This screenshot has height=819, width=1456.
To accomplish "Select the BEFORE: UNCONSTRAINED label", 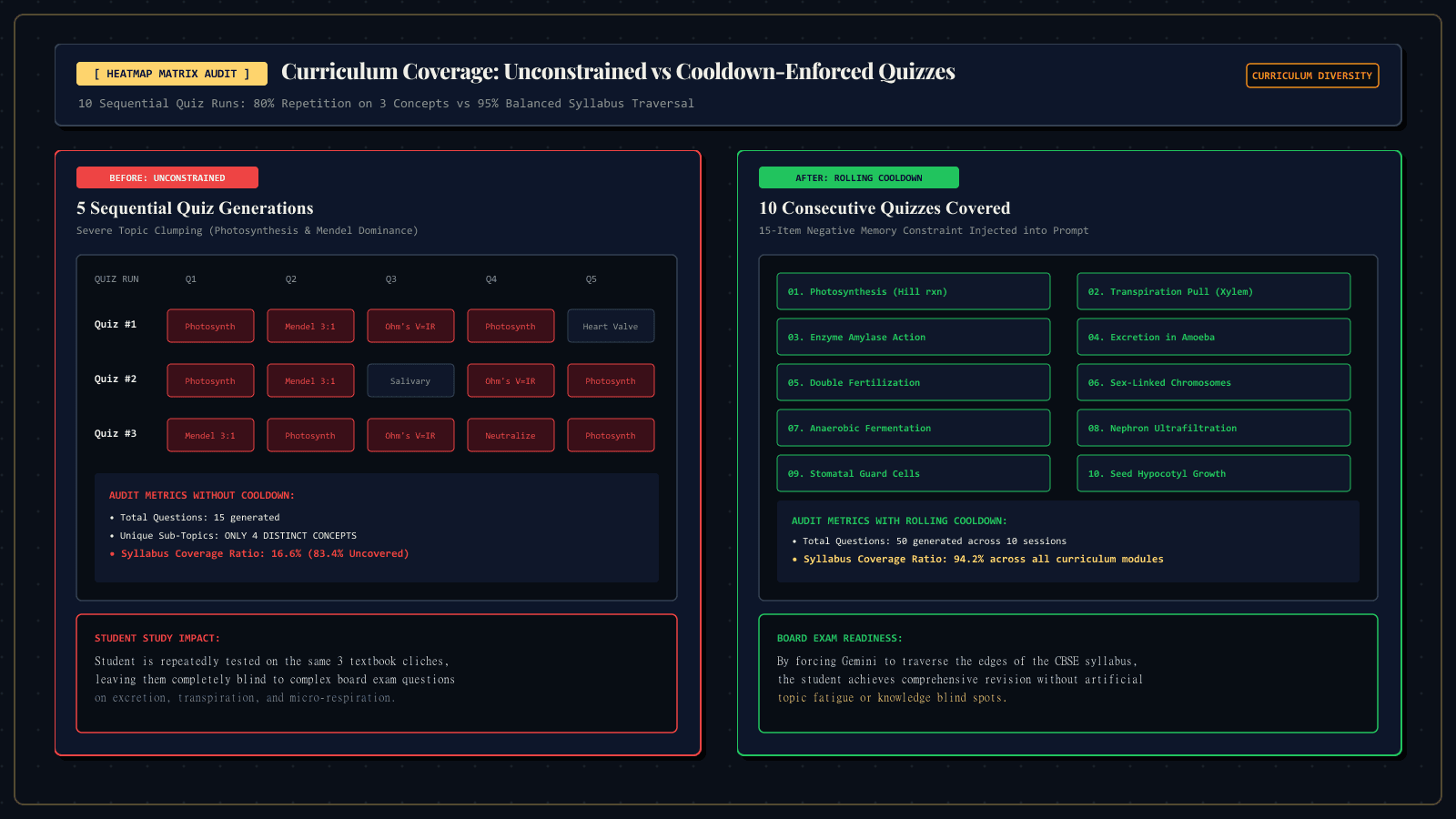I will pos(167,177).
